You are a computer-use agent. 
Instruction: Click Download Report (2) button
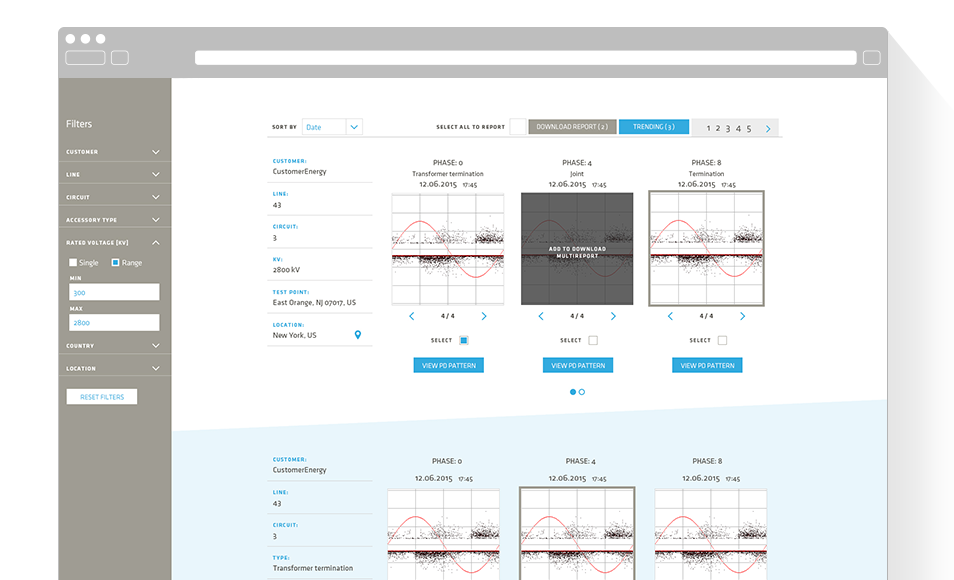point(572,127)
